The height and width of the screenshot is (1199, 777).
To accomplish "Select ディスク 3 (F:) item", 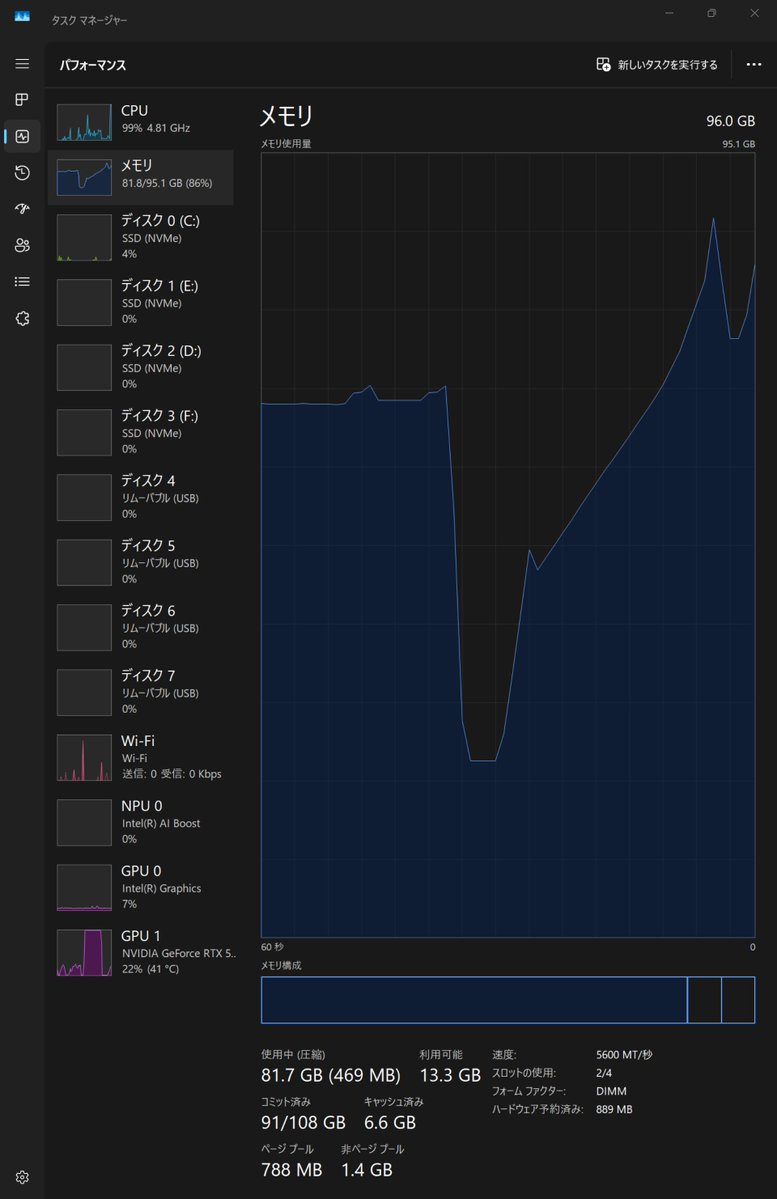I will point(141,433).
